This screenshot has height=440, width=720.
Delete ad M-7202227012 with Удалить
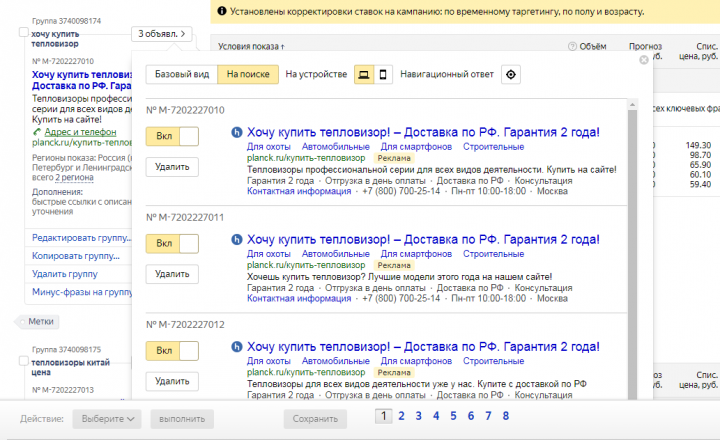(172, 381)
